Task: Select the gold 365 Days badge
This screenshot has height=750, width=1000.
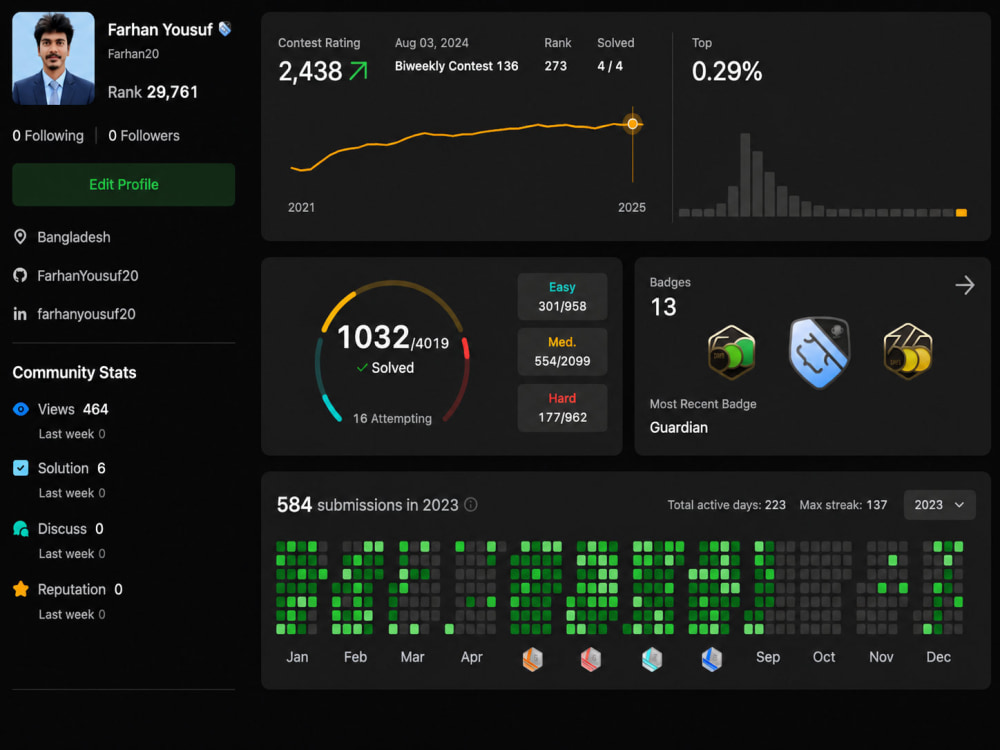Action: tap(908, 351)
